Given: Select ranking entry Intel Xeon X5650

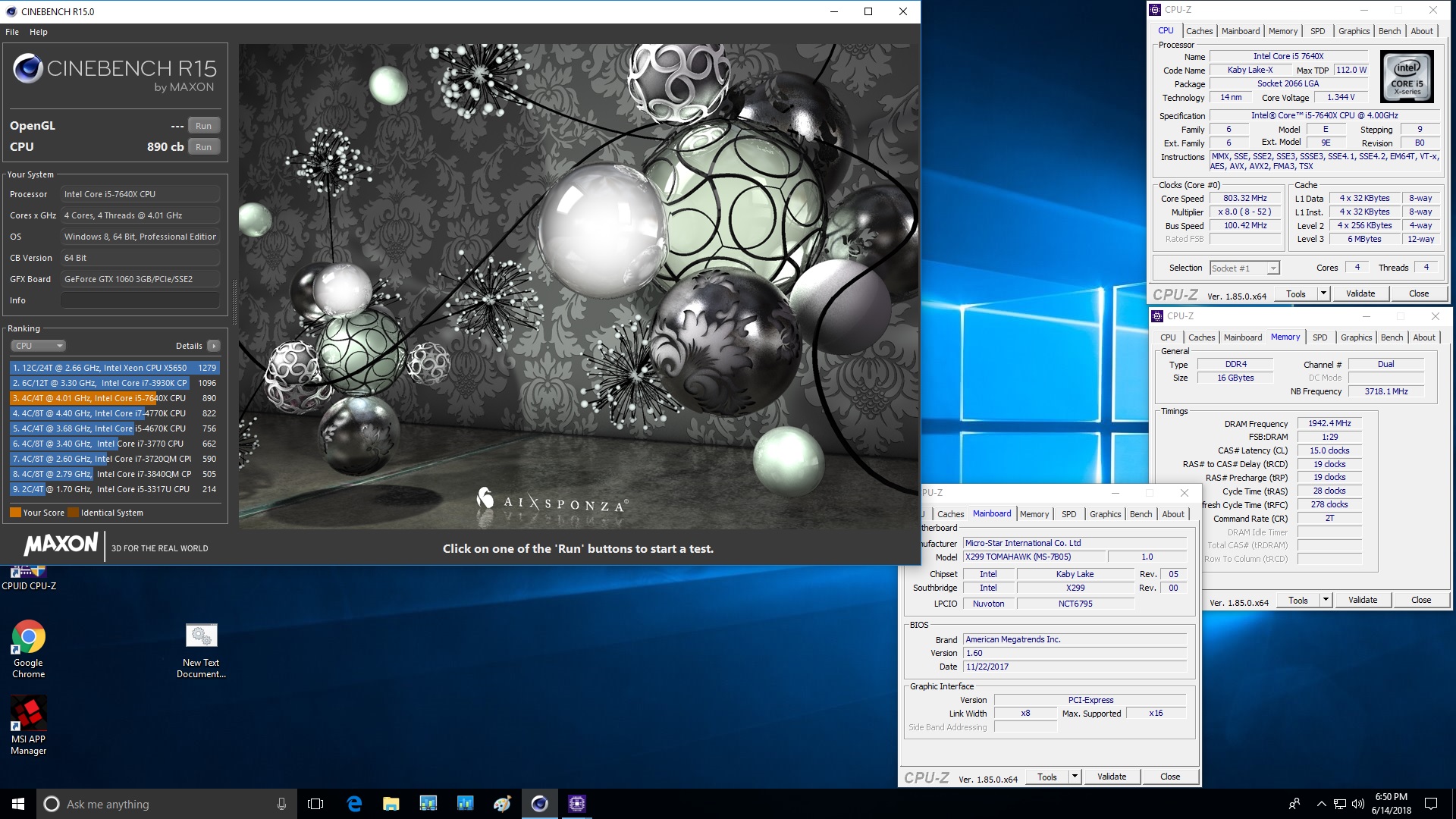Looking at the screenshot, I should click(115, 368).
